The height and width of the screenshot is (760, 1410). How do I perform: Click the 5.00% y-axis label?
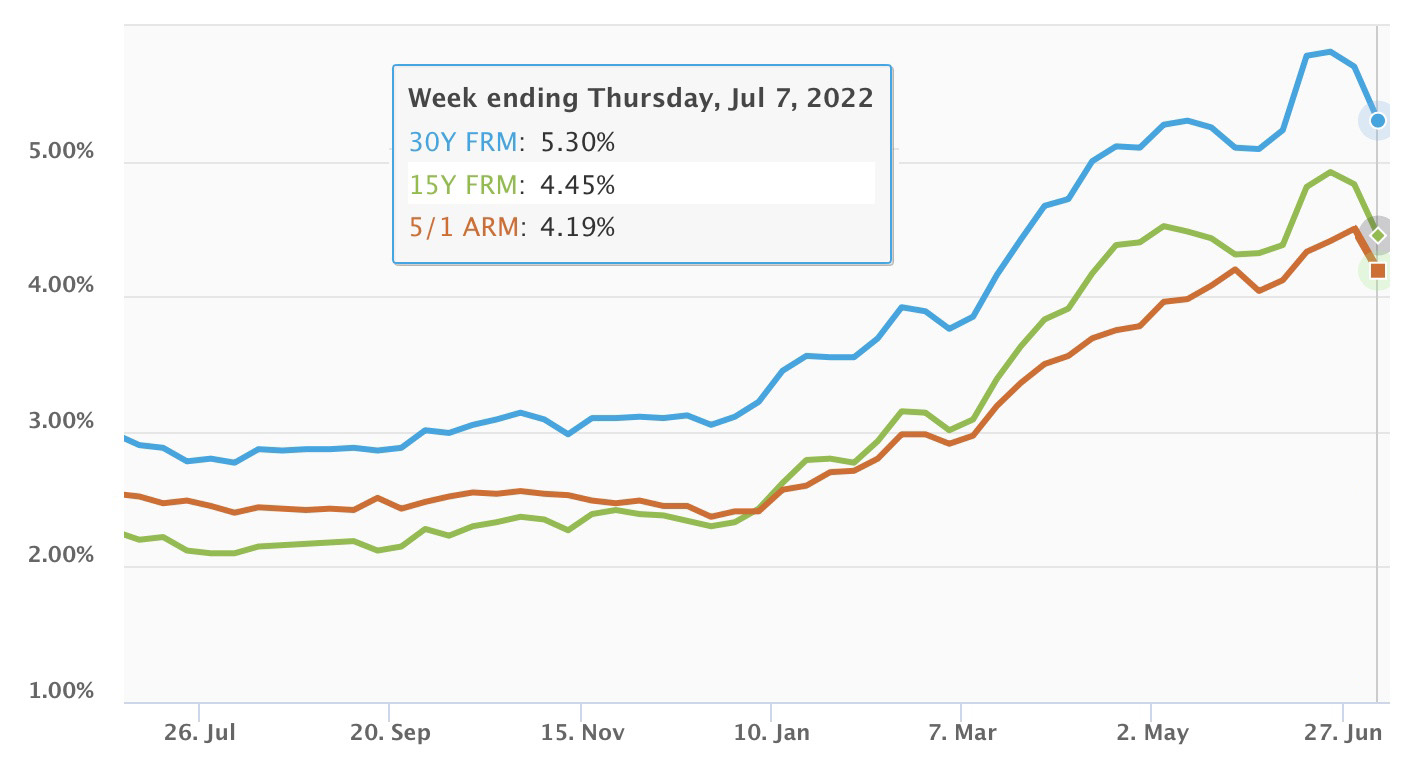click(x=58, y=151)
